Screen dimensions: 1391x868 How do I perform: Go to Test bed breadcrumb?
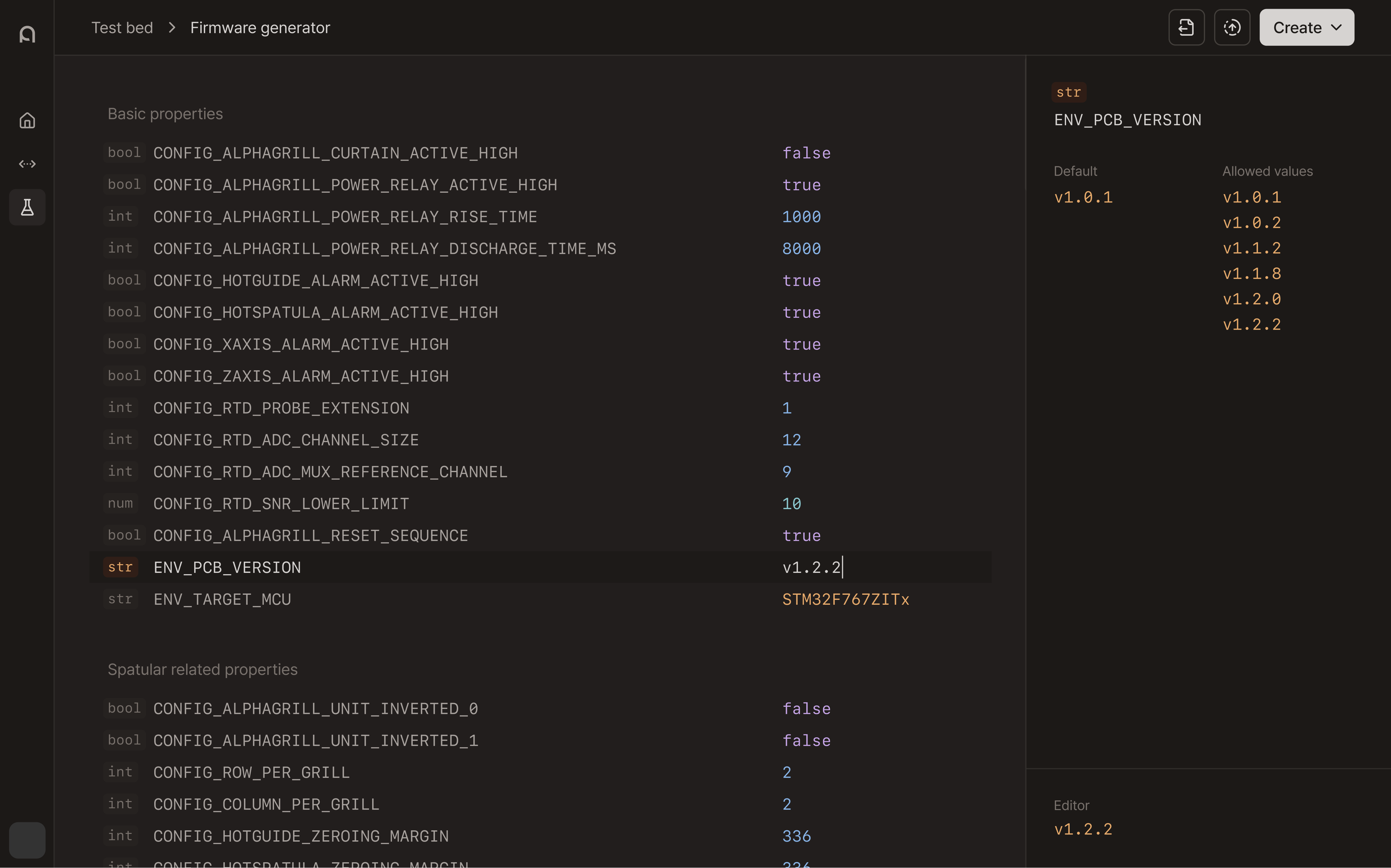coord(122,28)
